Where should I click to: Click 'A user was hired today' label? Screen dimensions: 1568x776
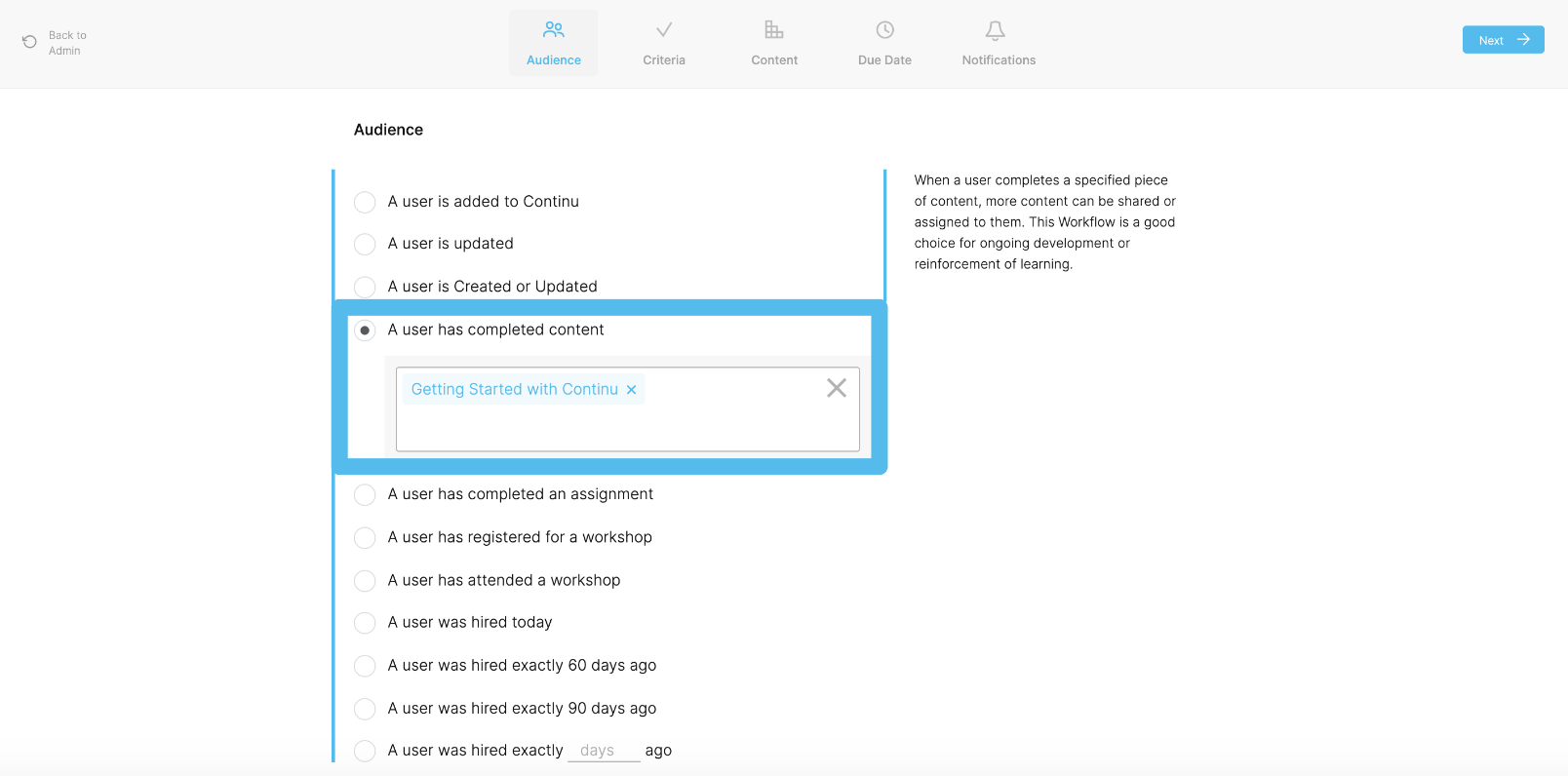tap(470, 622)
